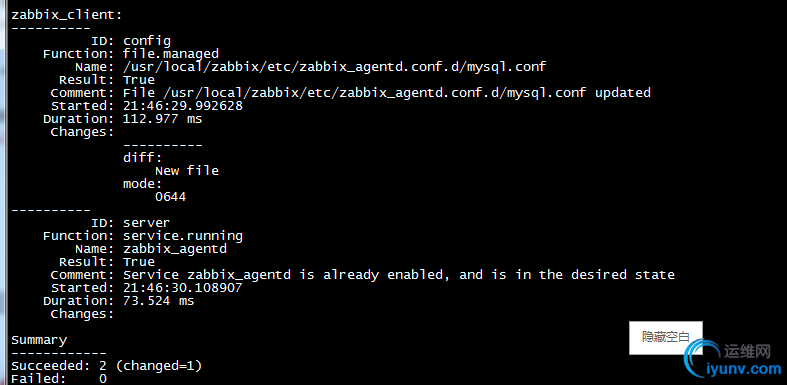
Task: Click the file.managed function value
Action: tap(171, 54)
